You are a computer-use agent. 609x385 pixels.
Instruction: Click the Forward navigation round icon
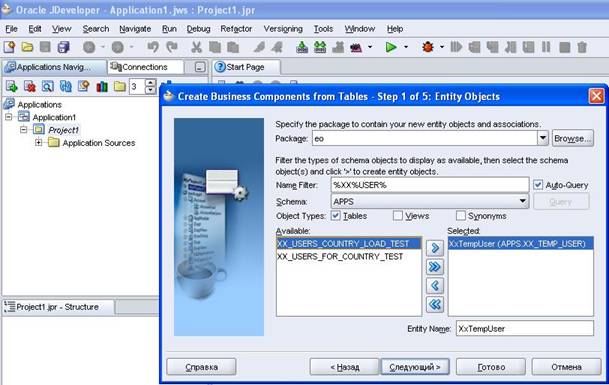tap(118, 47)
